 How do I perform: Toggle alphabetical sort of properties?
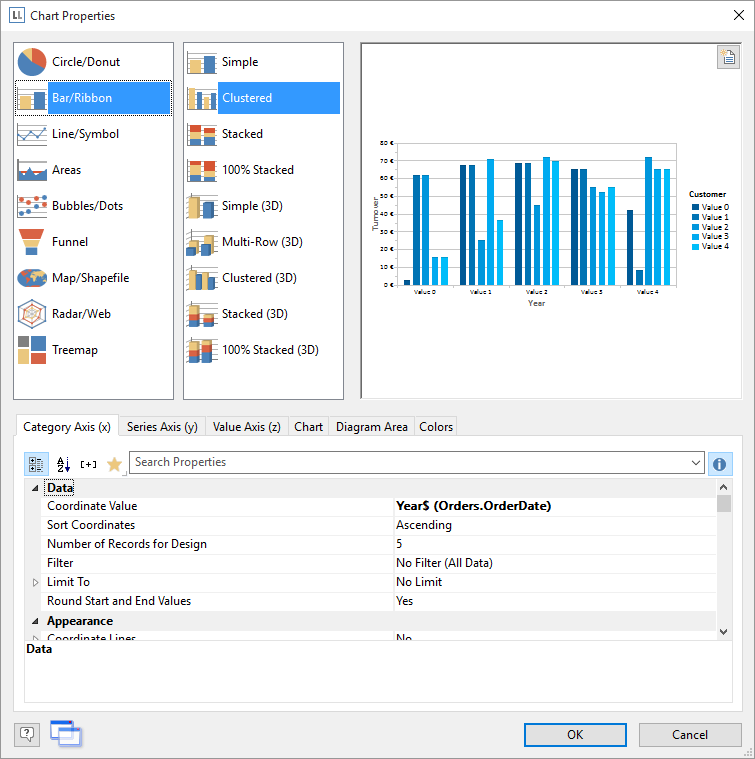(x=63, y=463)
